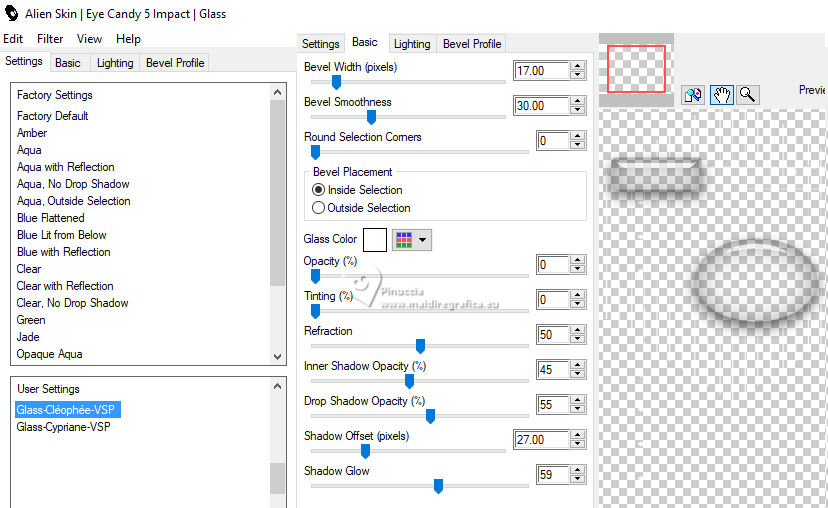The height and width of the screenshot is (508, 828).
Task: Click the navigator thumbnail red rectangle
Action: [636, 69]
